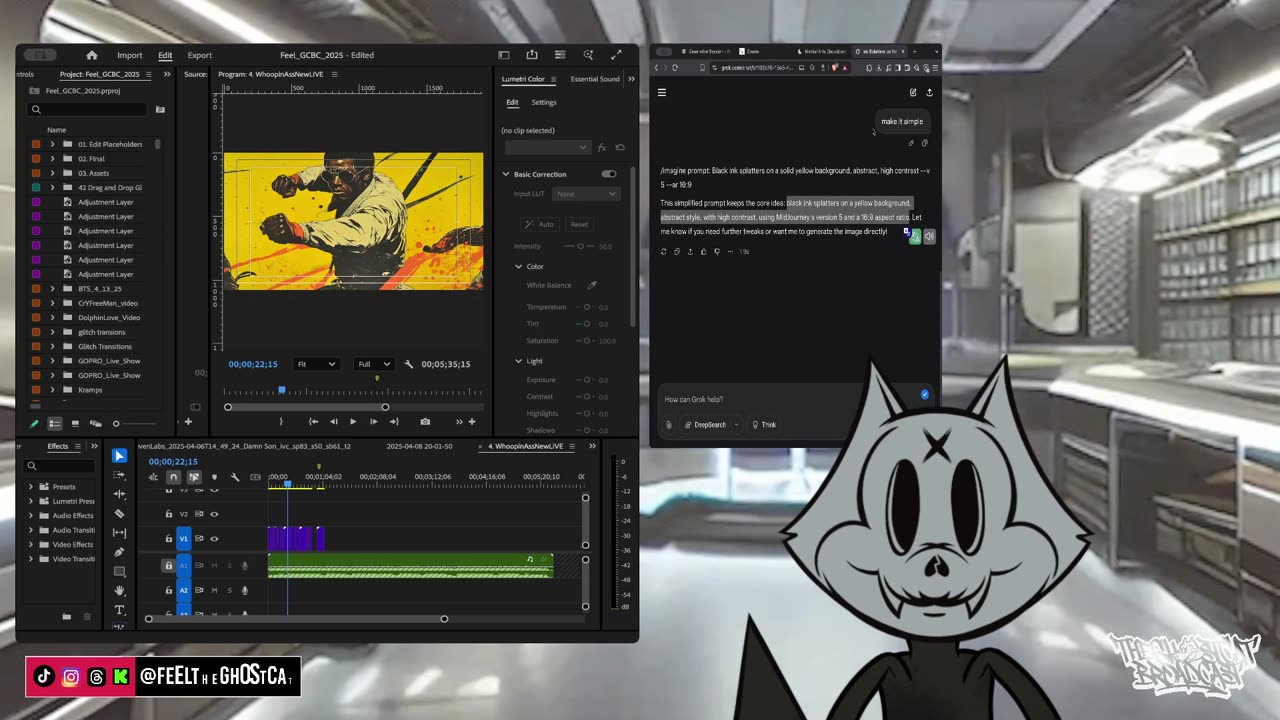Screen dimensions: 1280x720
Task: Click the Saturation slider handle
Action: (x=587, y=340)
